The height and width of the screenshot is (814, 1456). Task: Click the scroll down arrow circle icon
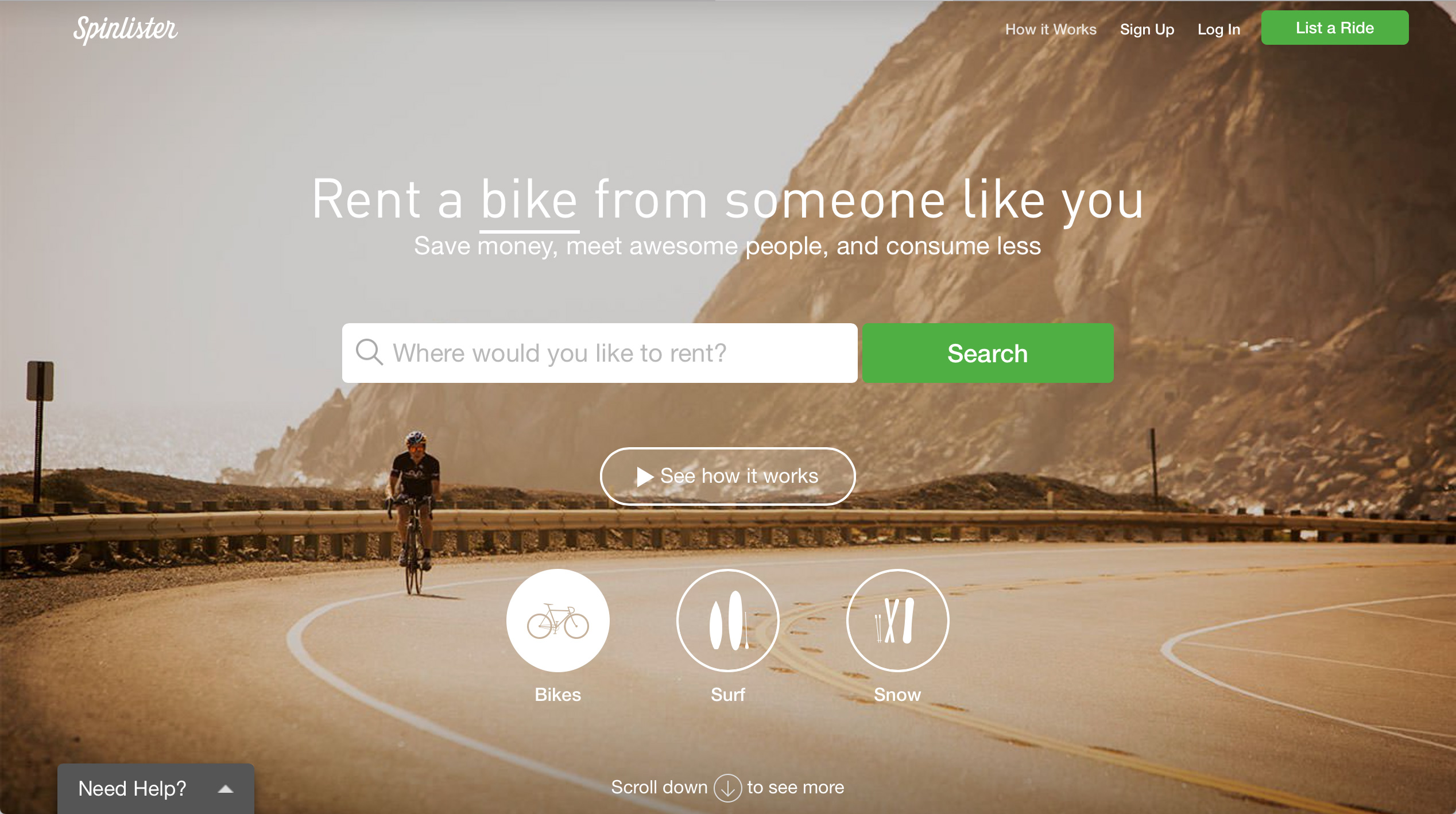(x=727, y=788)
